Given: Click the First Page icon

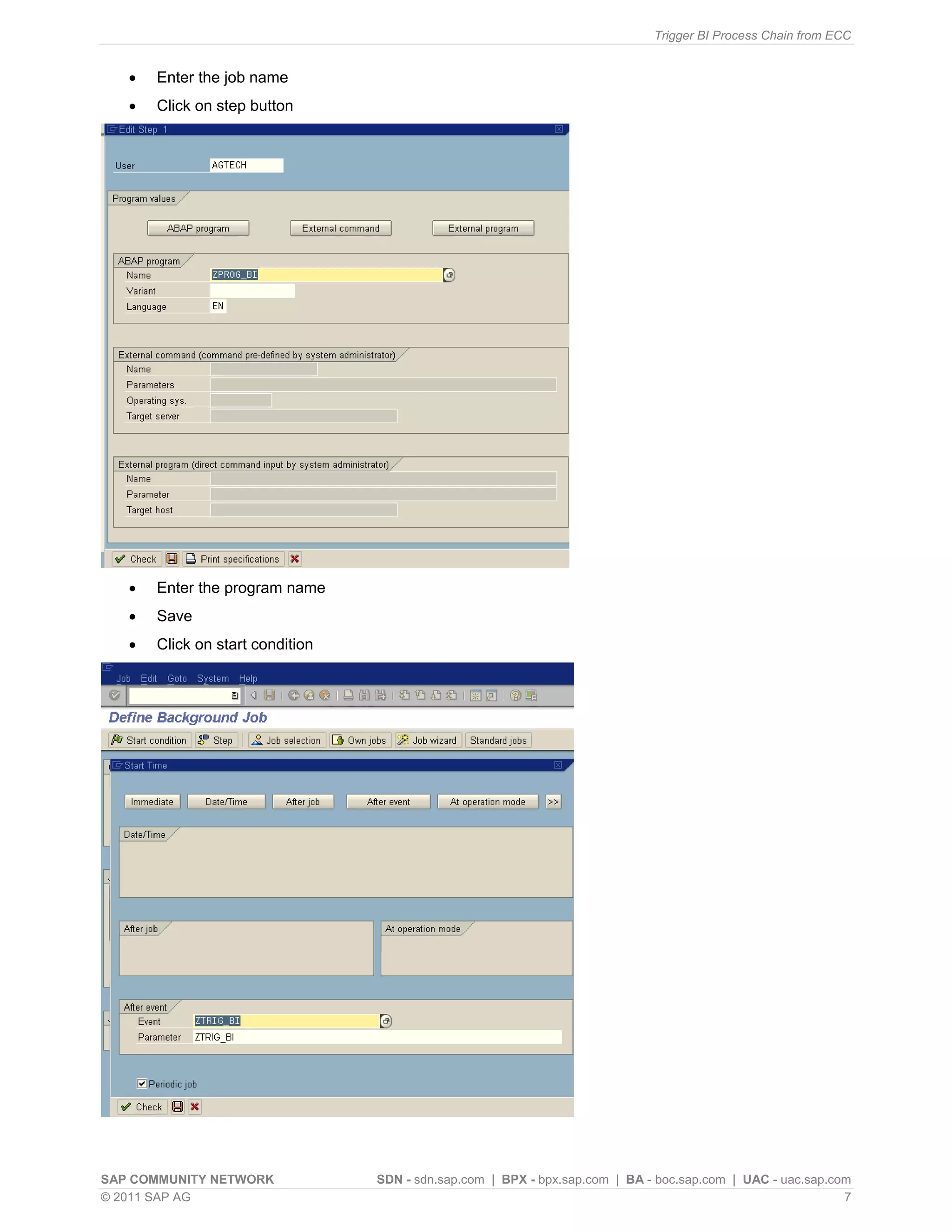Looking at the screenshot, I should 404,695.
